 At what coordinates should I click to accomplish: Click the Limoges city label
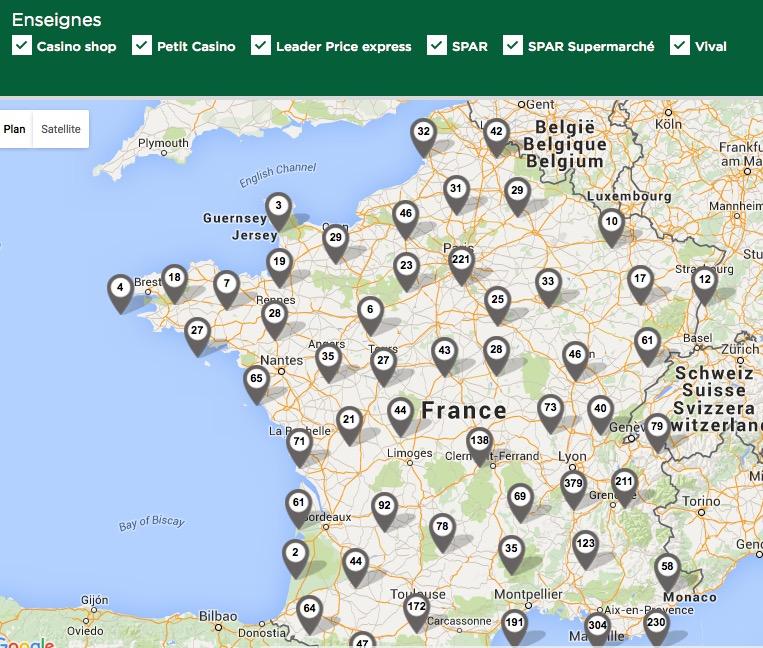pos(410,453)
